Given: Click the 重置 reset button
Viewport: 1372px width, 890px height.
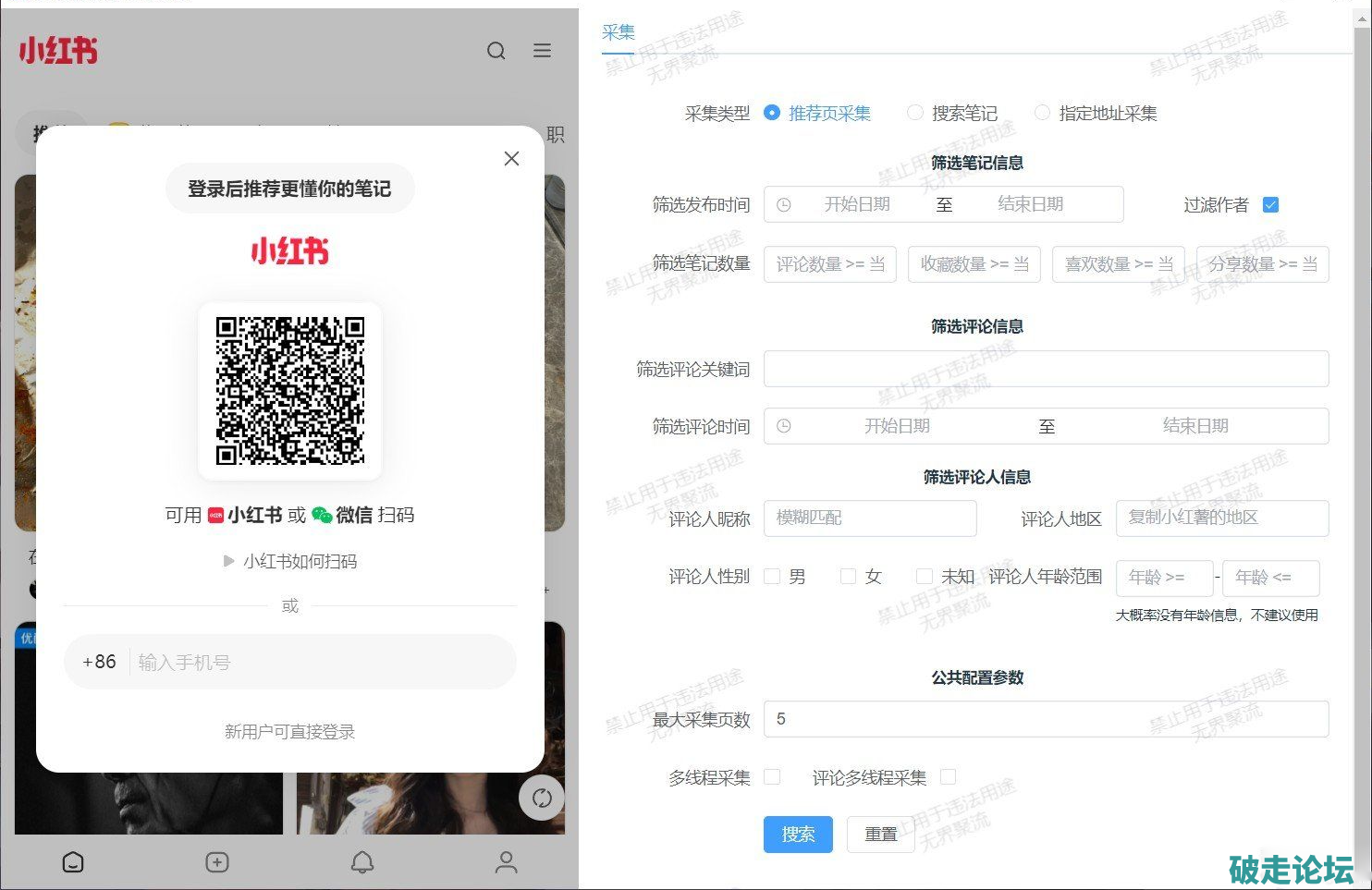Looking at the screenshot, I should coord(880,835).
